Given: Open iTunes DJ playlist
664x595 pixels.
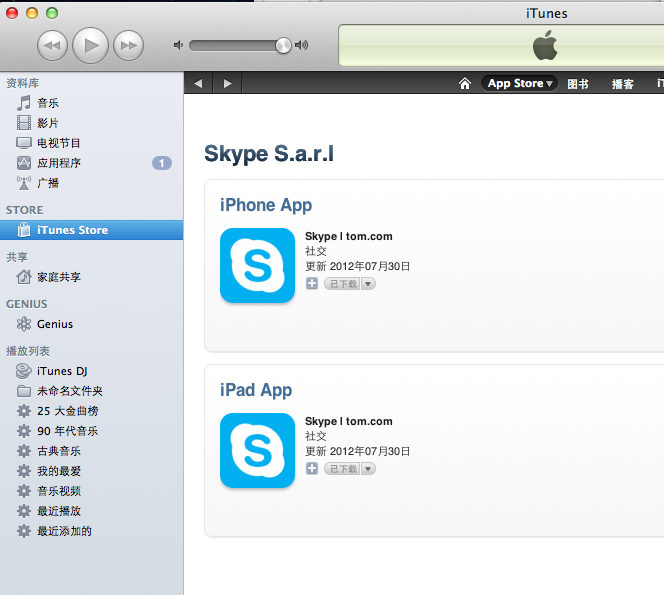Looking at the screenshot, I should tap(91, 371).
